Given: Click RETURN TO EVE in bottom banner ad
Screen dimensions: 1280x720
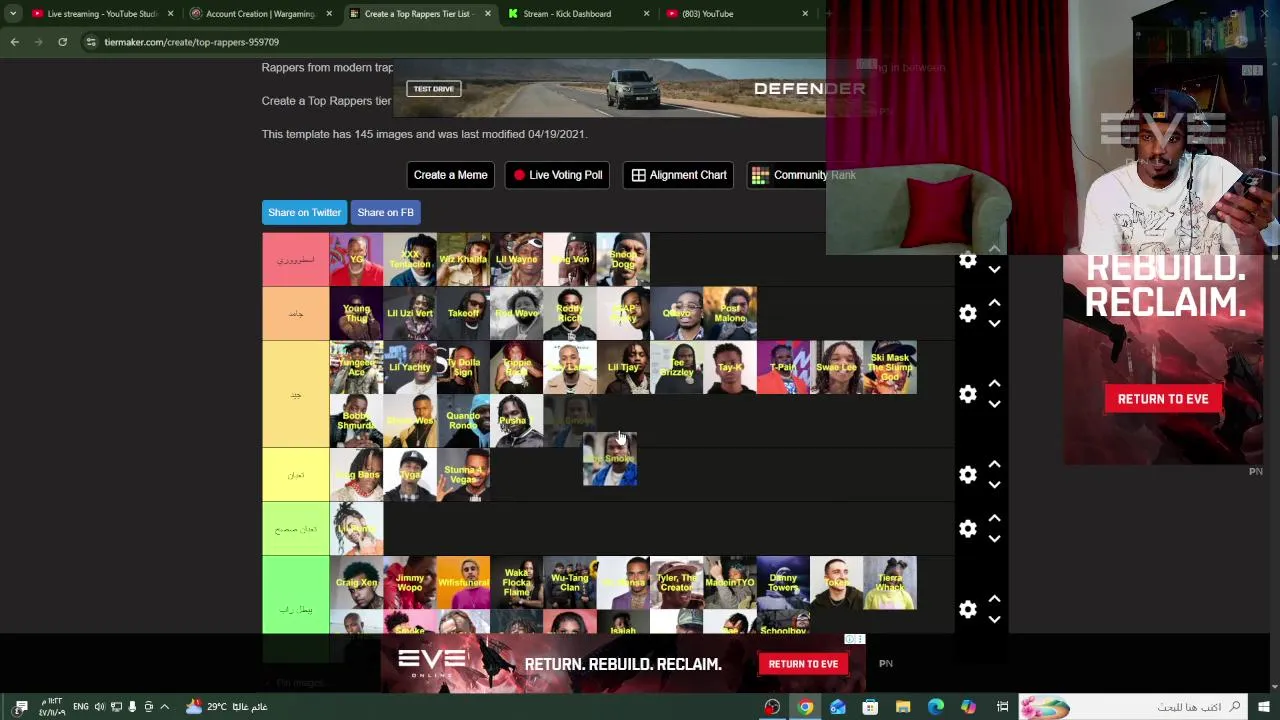Looking at the screenshot, I should pos(803,664).
